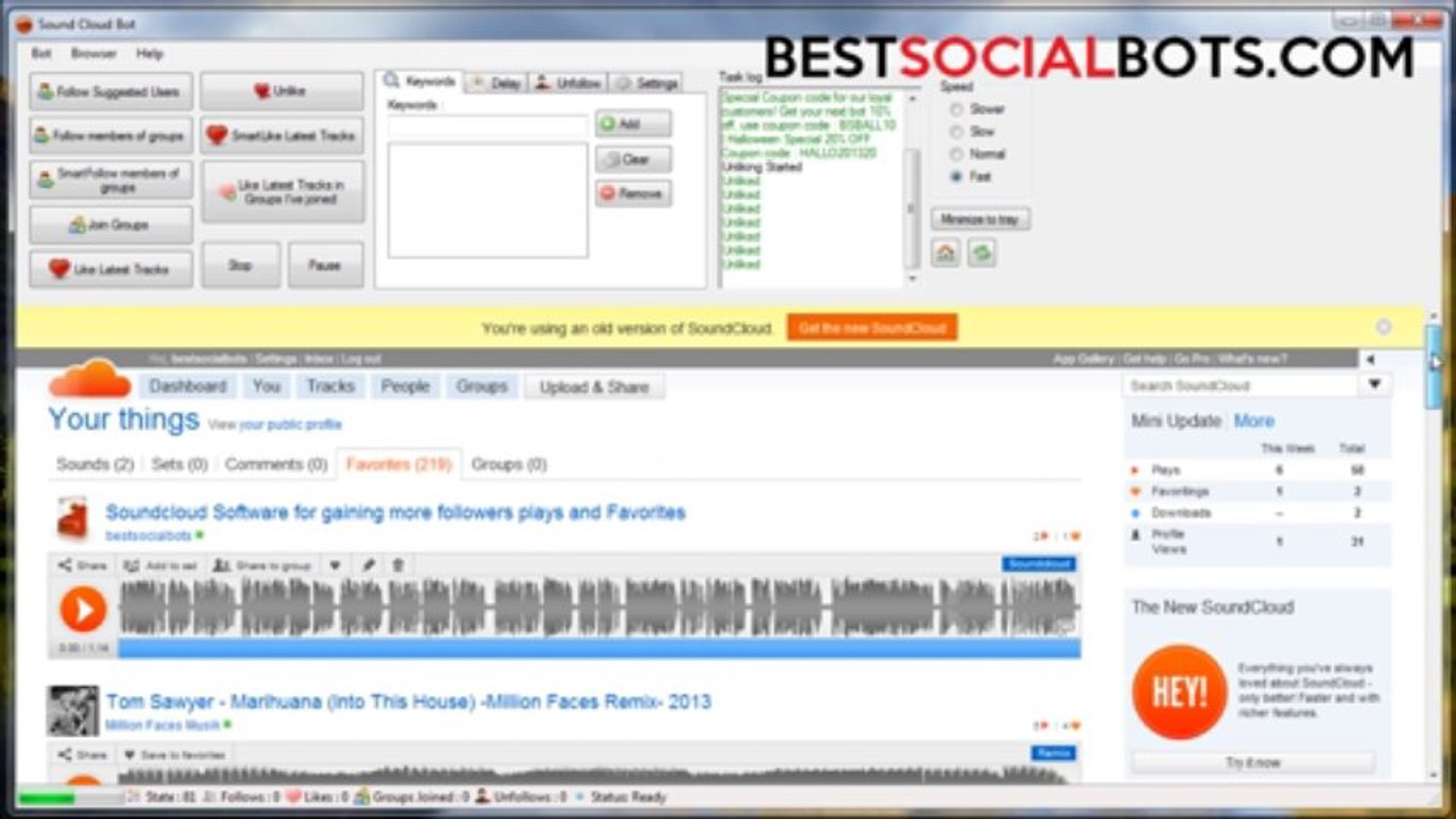Focus the Keywords text input
The width and height of the screenshot is (1456, 819).
click(488, 126)
